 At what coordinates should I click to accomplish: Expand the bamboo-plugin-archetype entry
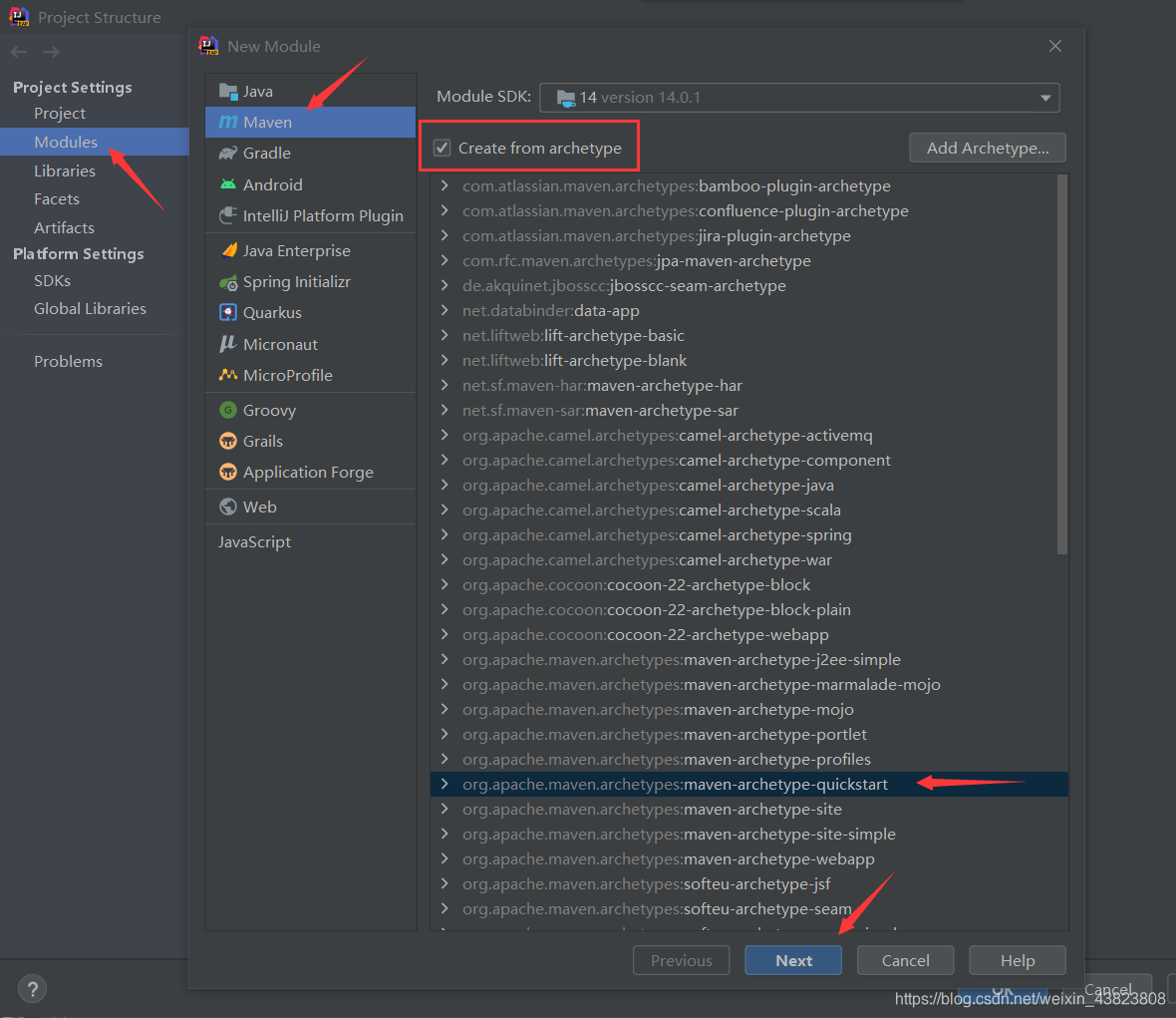[x=444, y=185]
